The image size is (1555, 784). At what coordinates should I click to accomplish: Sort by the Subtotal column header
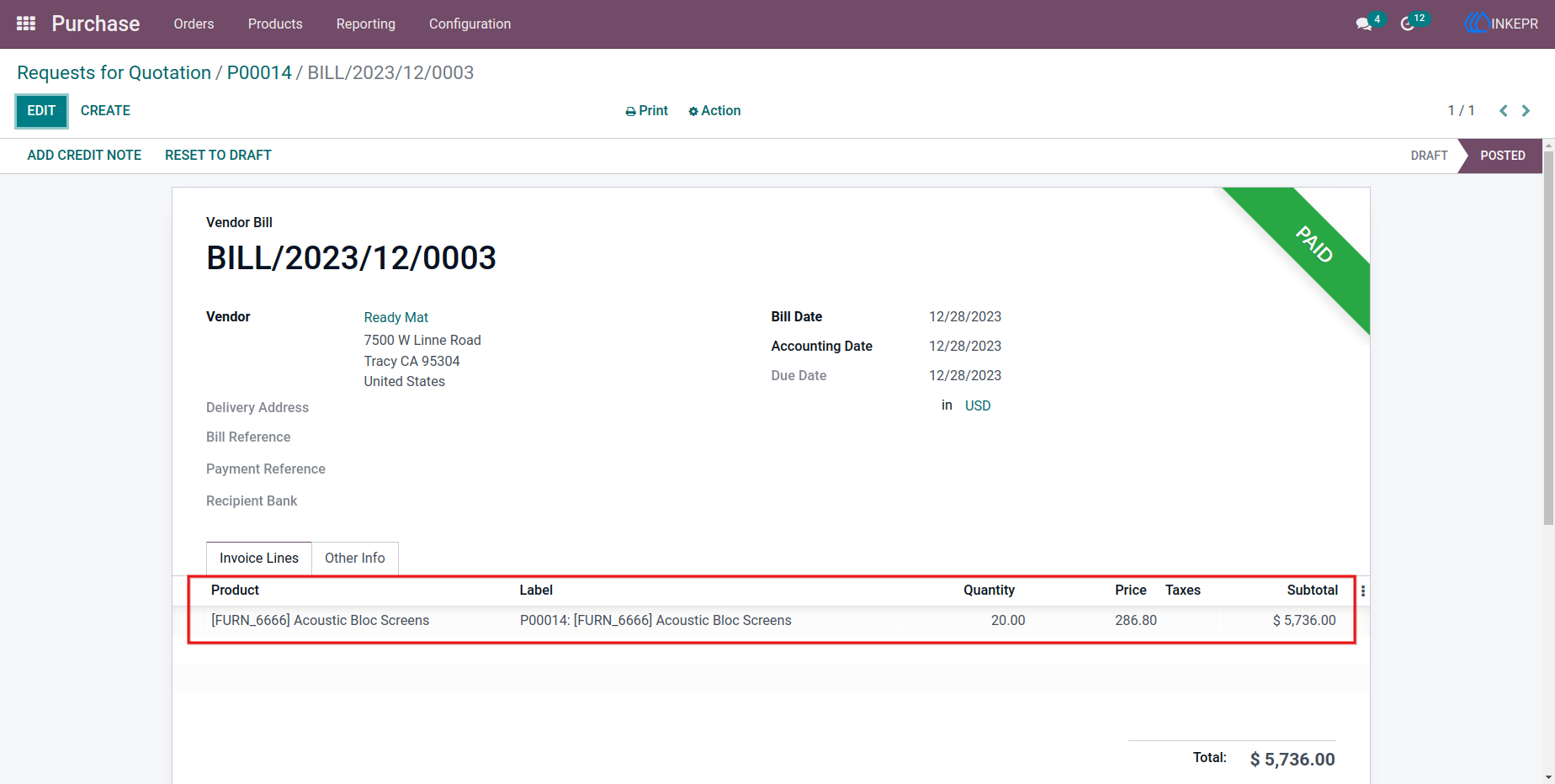pos(1313,591)
